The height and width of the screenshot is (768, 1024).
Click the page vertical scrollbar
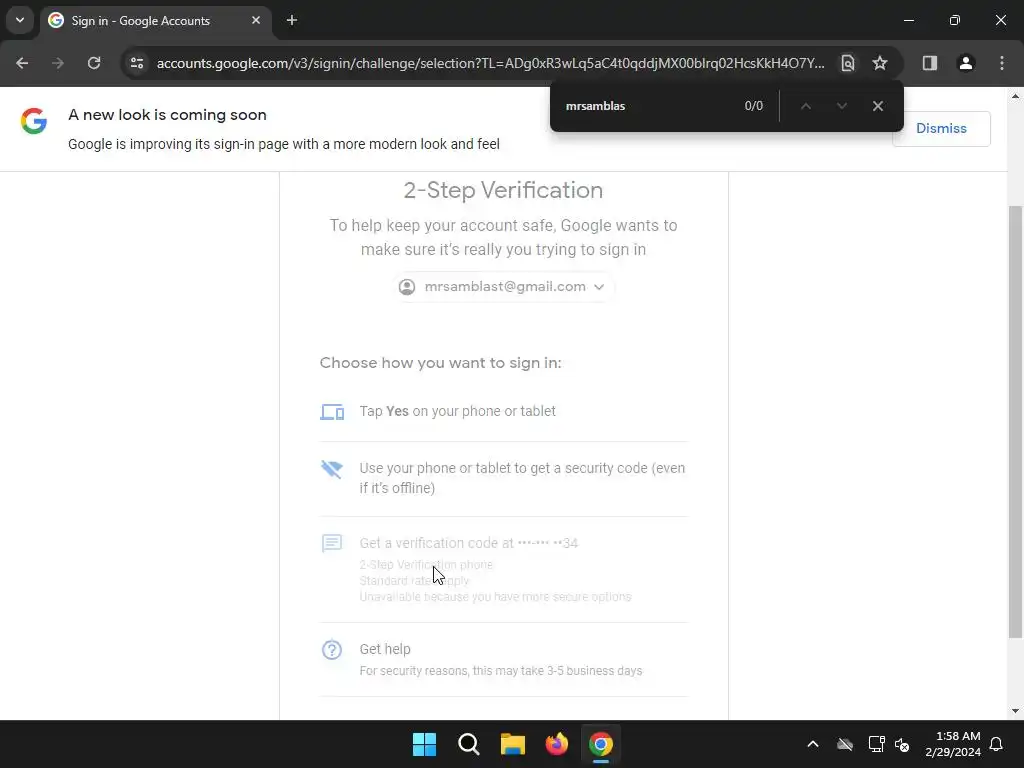click(x=1015, y=421)
